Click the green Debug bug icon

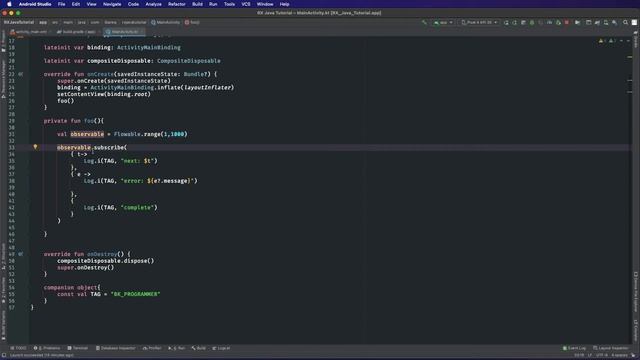click(x=532, y=22)
